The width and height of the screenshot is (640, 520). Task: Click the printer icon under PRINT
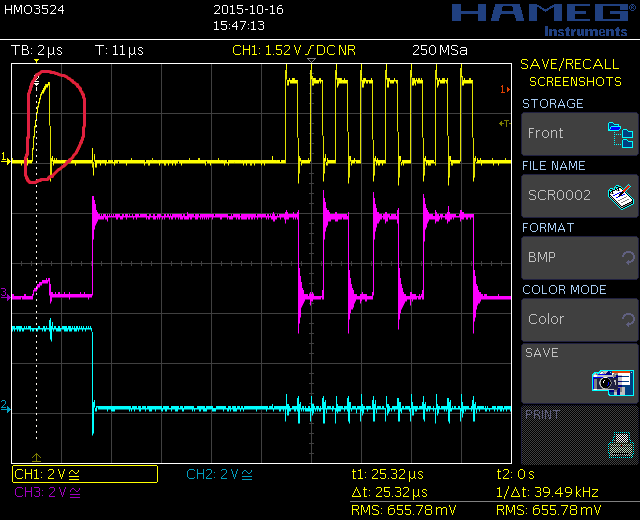coord(621,445)
